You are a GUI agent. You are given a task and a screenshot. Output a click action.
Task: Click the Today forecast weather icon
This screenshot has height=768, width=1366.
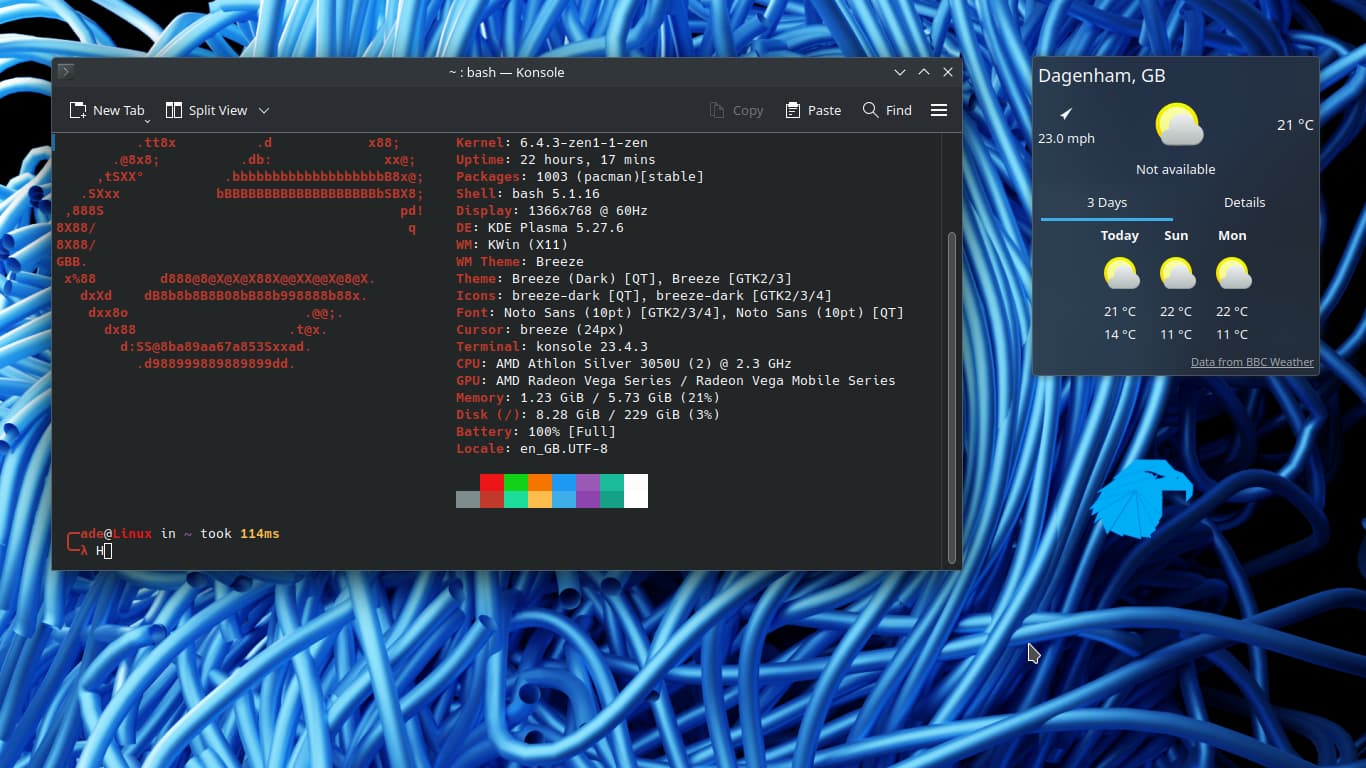pos(1121,274)
